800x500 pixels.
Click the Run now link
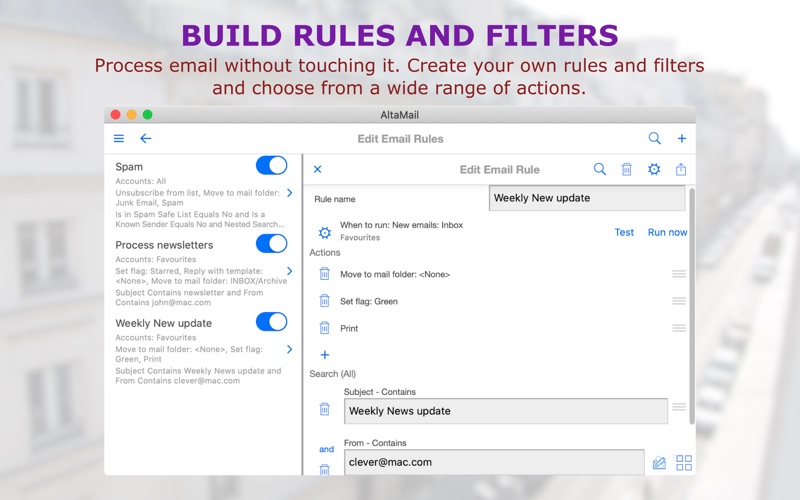point(667,232)
